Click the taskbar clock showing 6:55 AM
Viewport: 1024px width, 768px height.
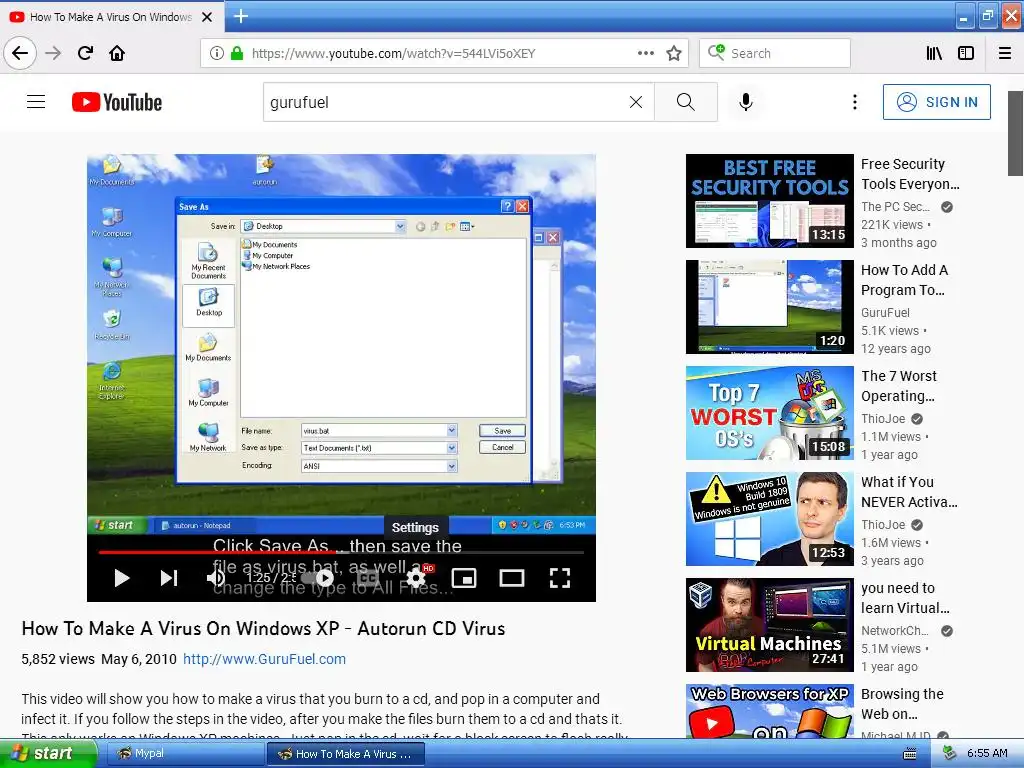(987, 754)
